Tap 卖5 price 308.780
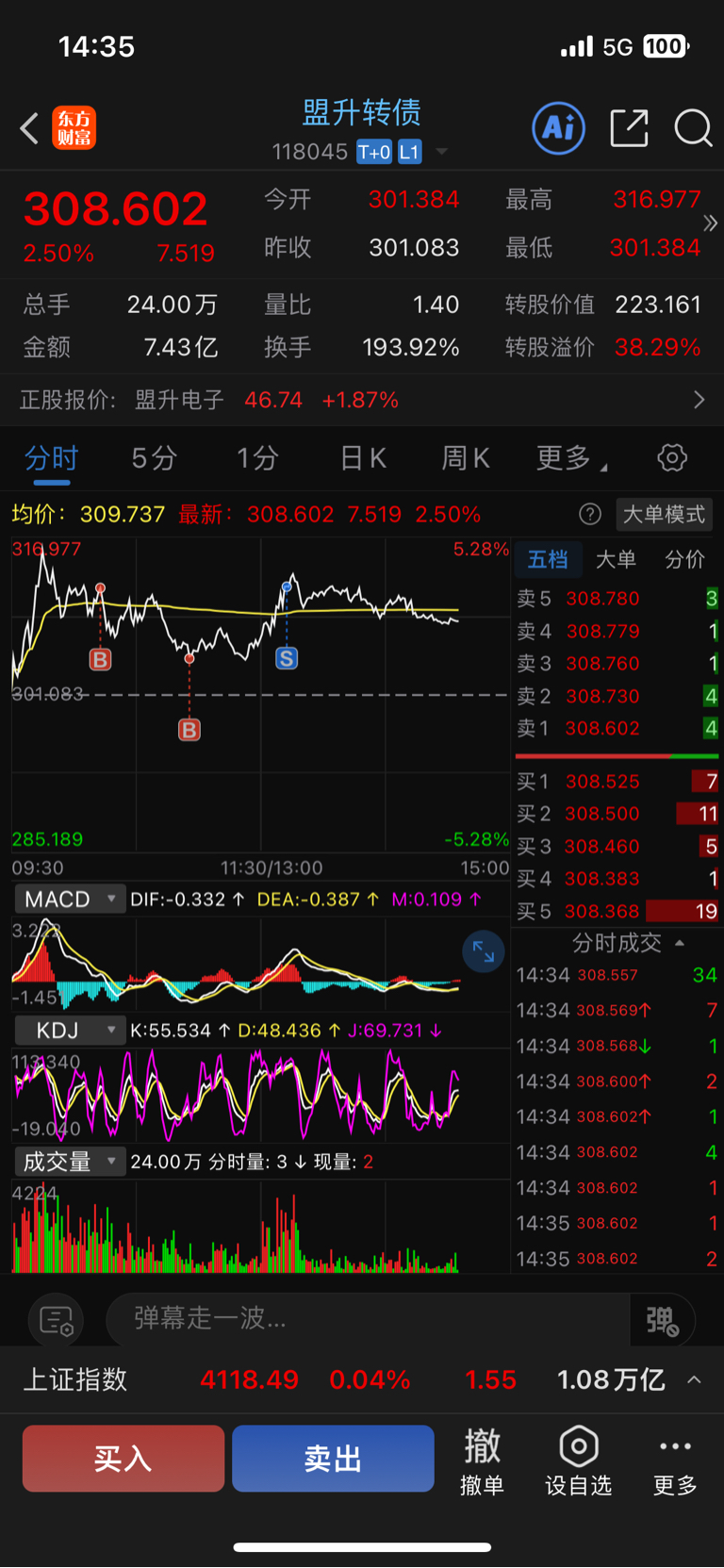The image size is (724, 1568). 602,599
